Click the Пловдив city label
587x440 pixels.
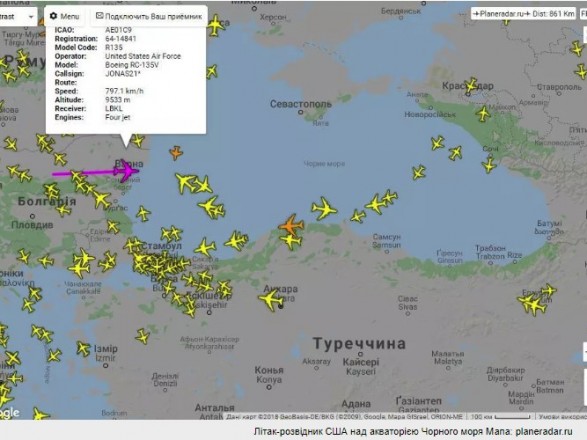coord(32,225)
